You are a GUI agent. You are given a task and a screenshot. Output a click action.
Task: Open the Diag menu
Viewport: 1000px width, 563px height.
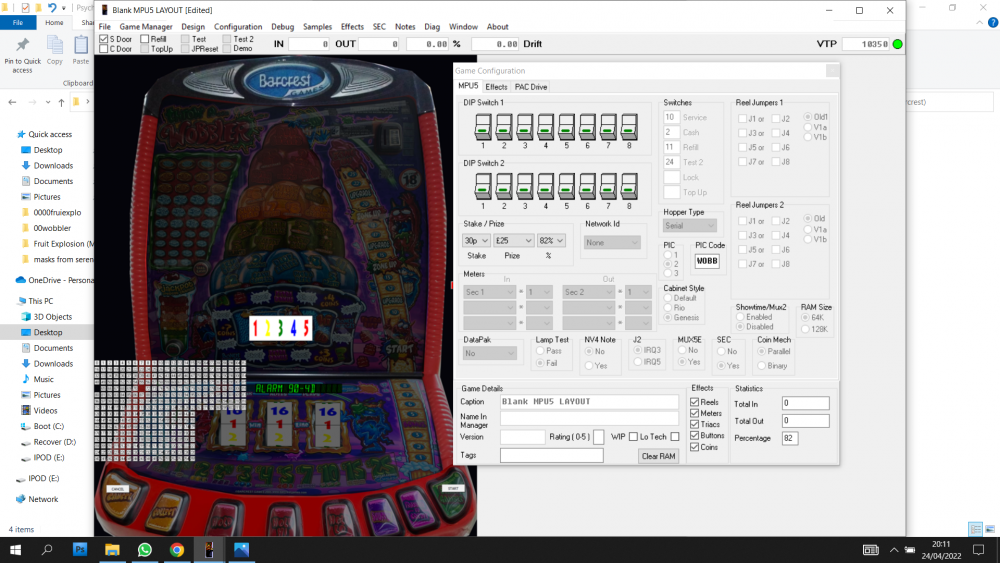[x=432, y=27]
